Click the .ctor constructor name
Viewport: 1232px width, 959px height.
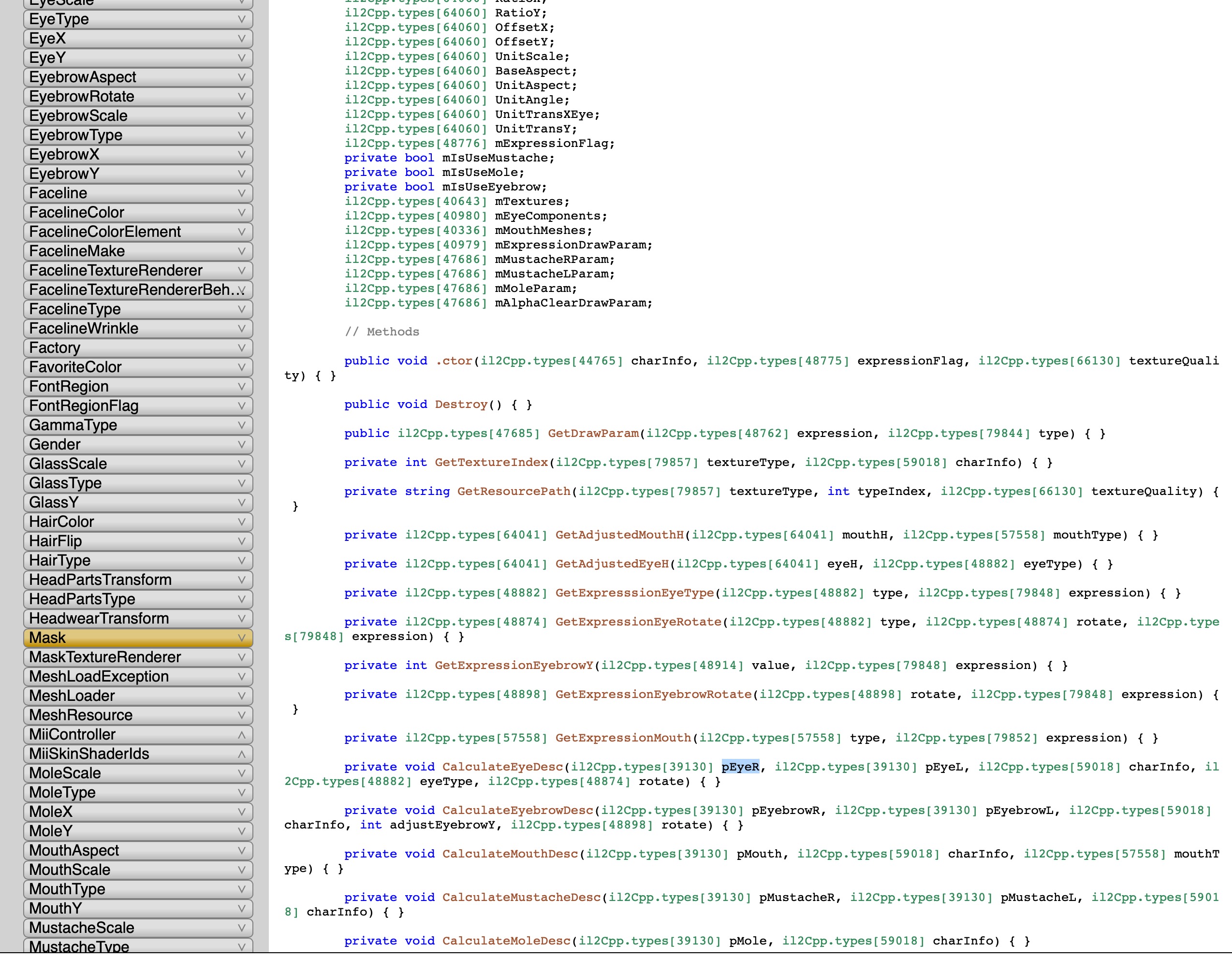coord(454,361)
